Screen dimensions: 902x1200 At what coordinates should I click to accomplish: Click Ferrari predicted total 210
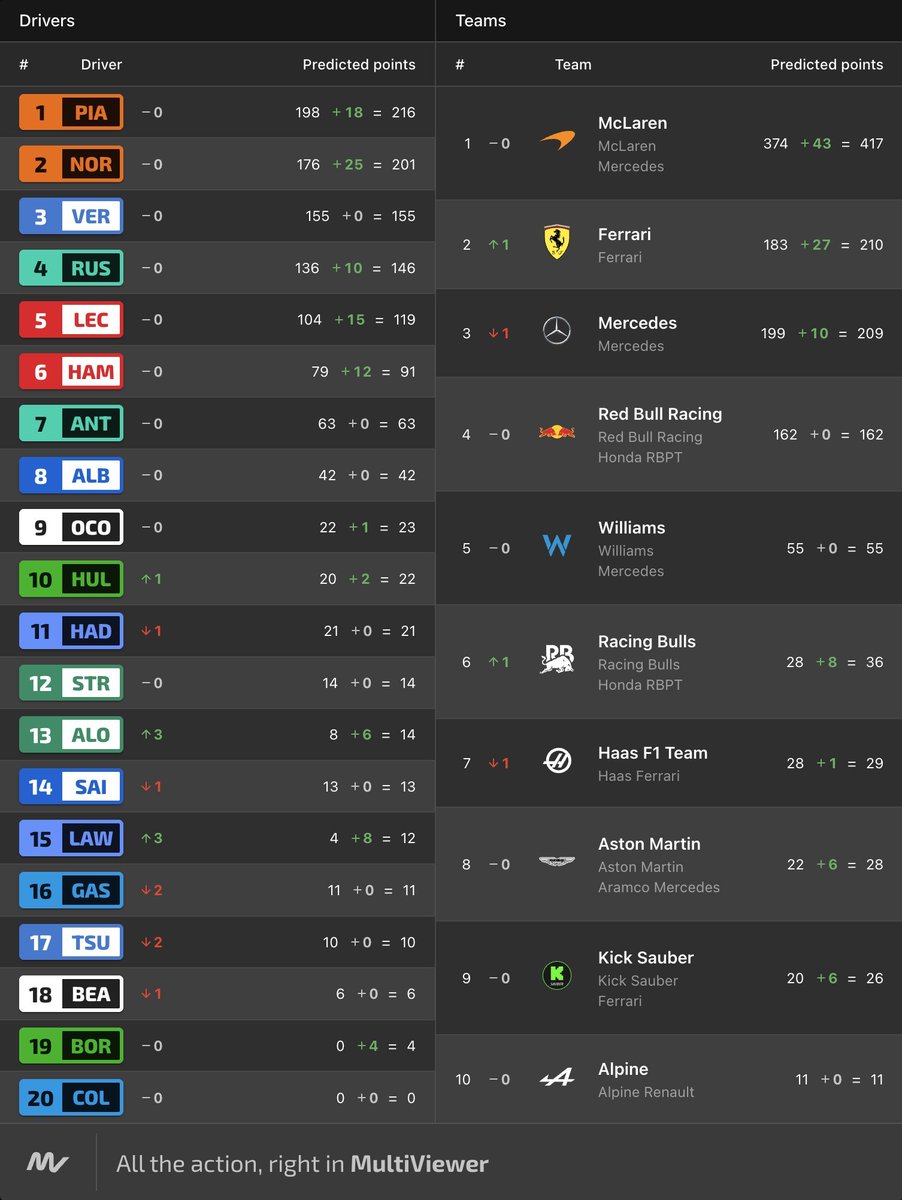(x=871, y=244)
